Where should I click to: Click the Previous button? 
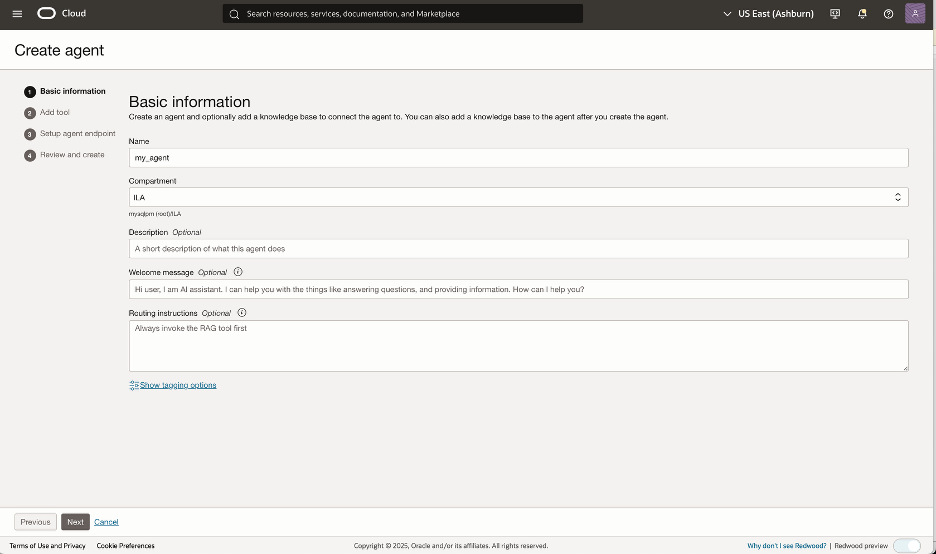tap(35, 522)
